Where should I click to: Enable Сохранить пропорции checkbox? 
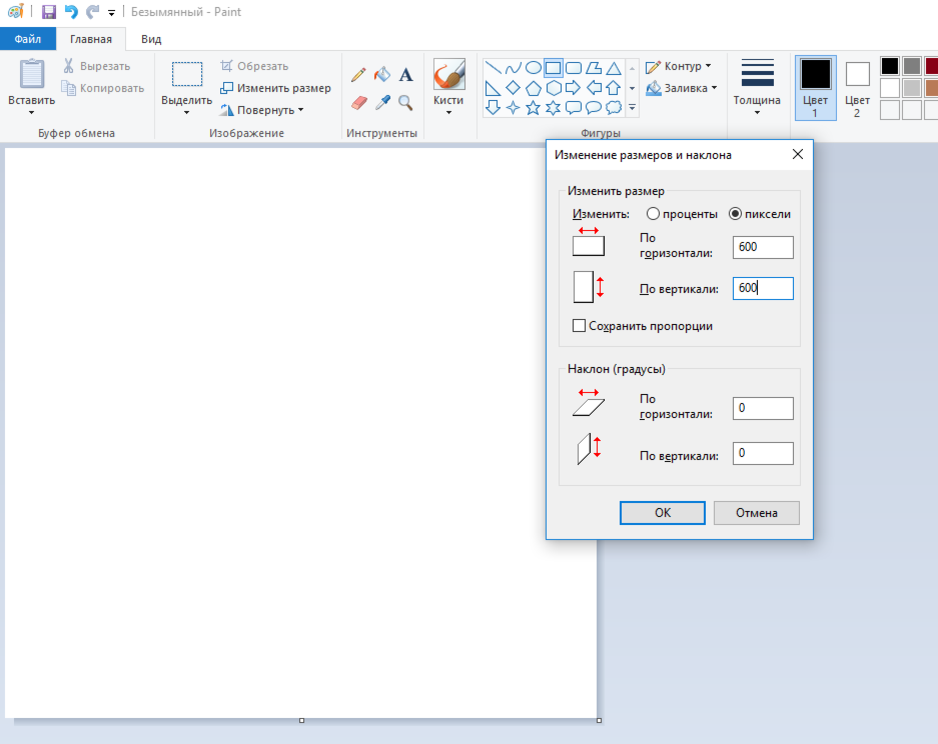coord(578,326)
